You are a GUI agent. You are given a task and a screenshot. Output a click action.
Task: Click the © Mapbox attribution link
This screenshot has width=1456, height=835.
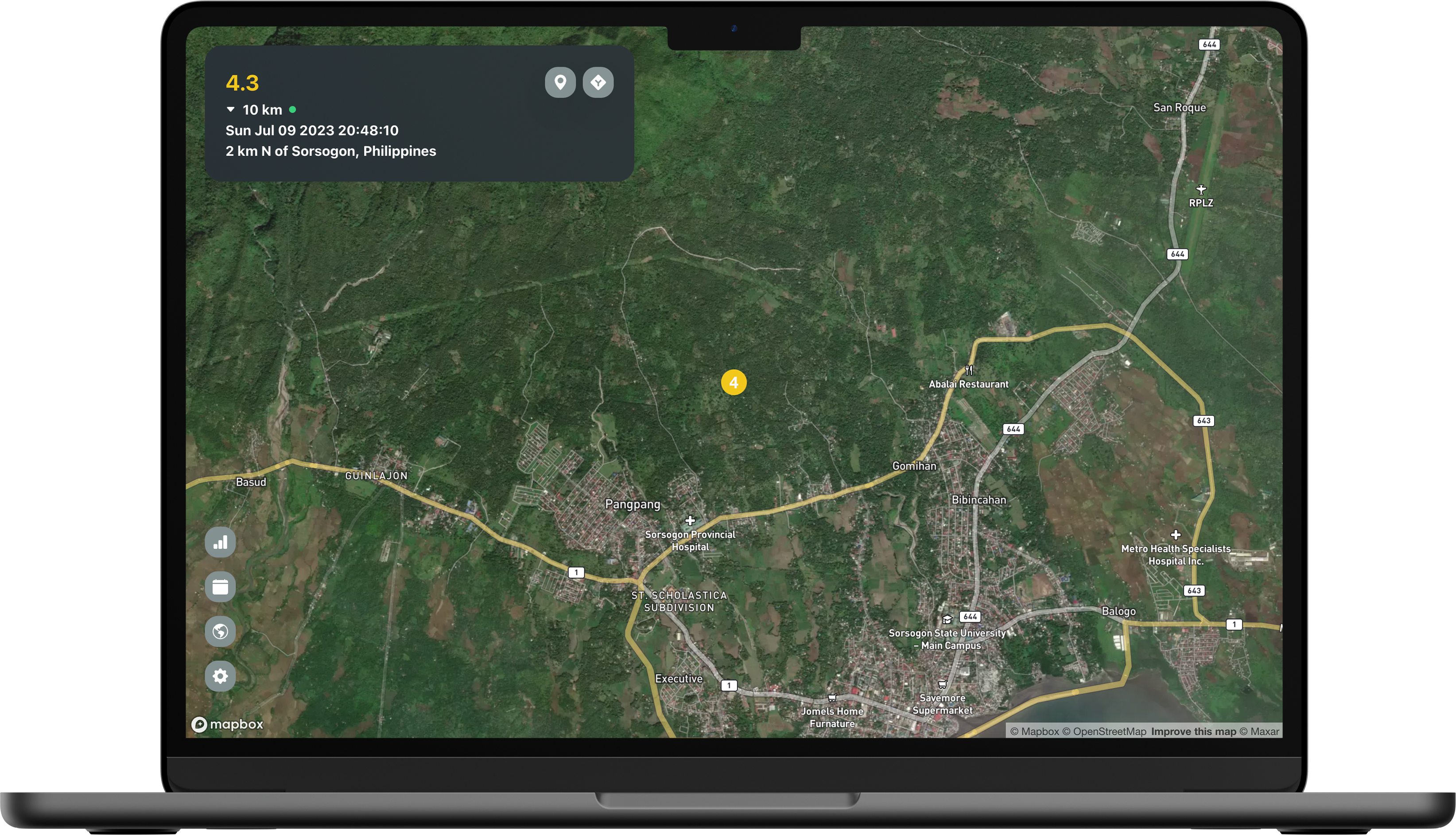click(1034, 731)
